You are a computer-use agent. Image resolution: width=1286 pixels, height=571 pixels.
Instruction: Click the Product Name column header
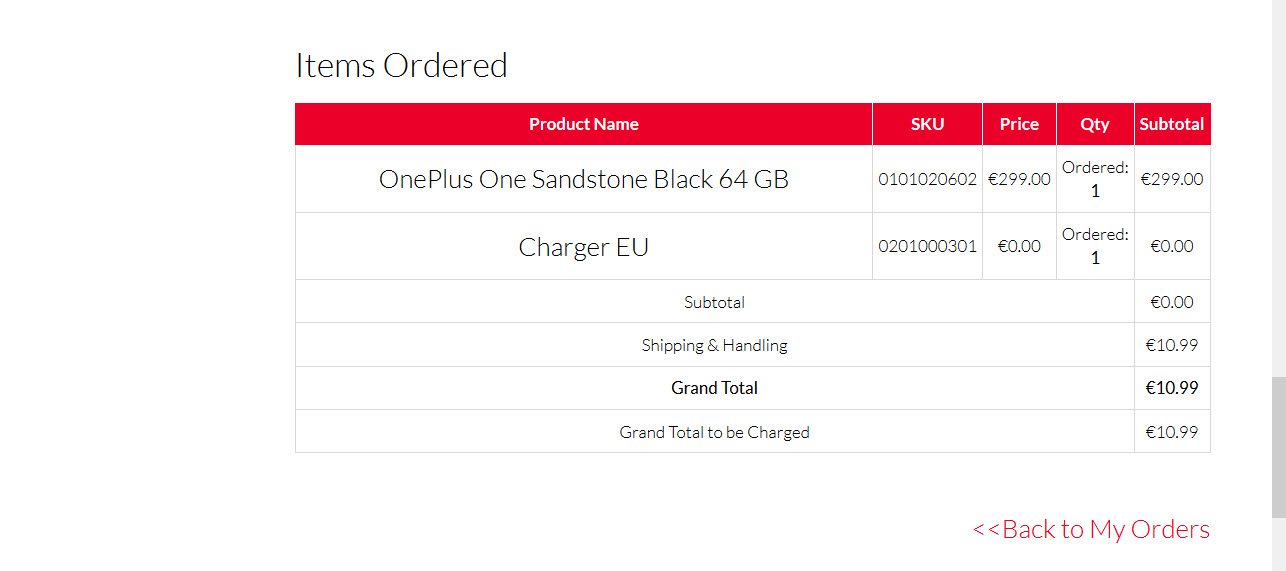[x=583, y=124]
